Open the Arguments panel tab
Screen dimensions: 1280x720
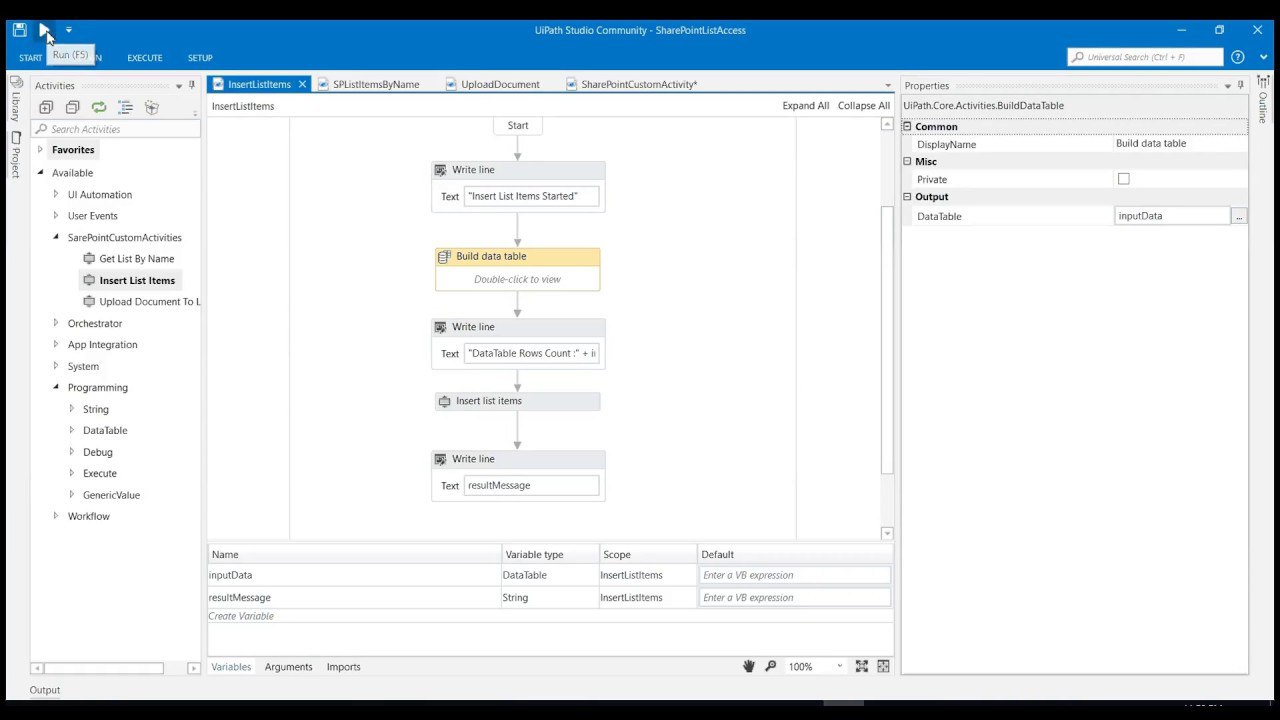pyautogui.click(x=289, y=667)
